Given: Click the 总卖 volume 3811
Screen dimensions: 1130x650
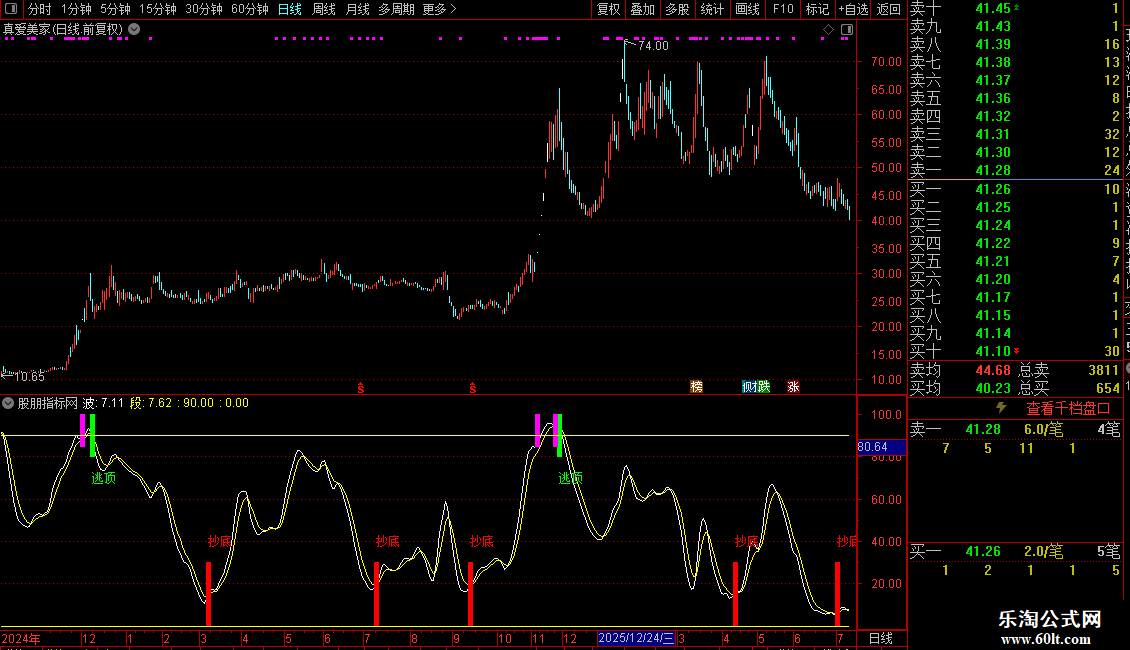Looking at the screenshot, I should [1103, 370].
